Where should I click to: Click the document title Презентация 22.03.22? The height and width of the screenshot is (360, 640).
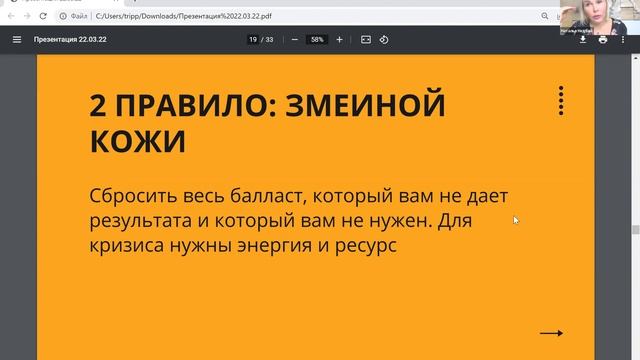pos(70,40)
